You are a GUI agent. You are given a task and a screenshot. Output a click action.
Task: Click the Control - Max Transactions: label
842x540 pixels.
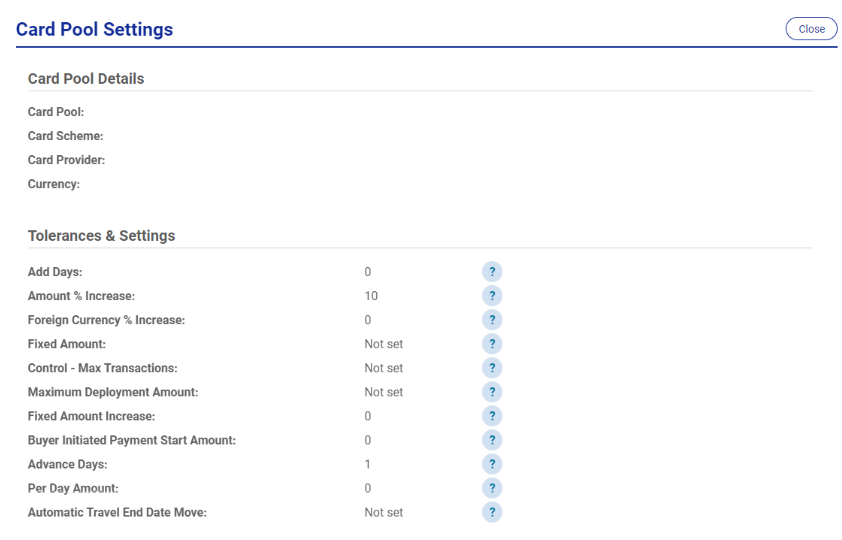tap(103, 368)
